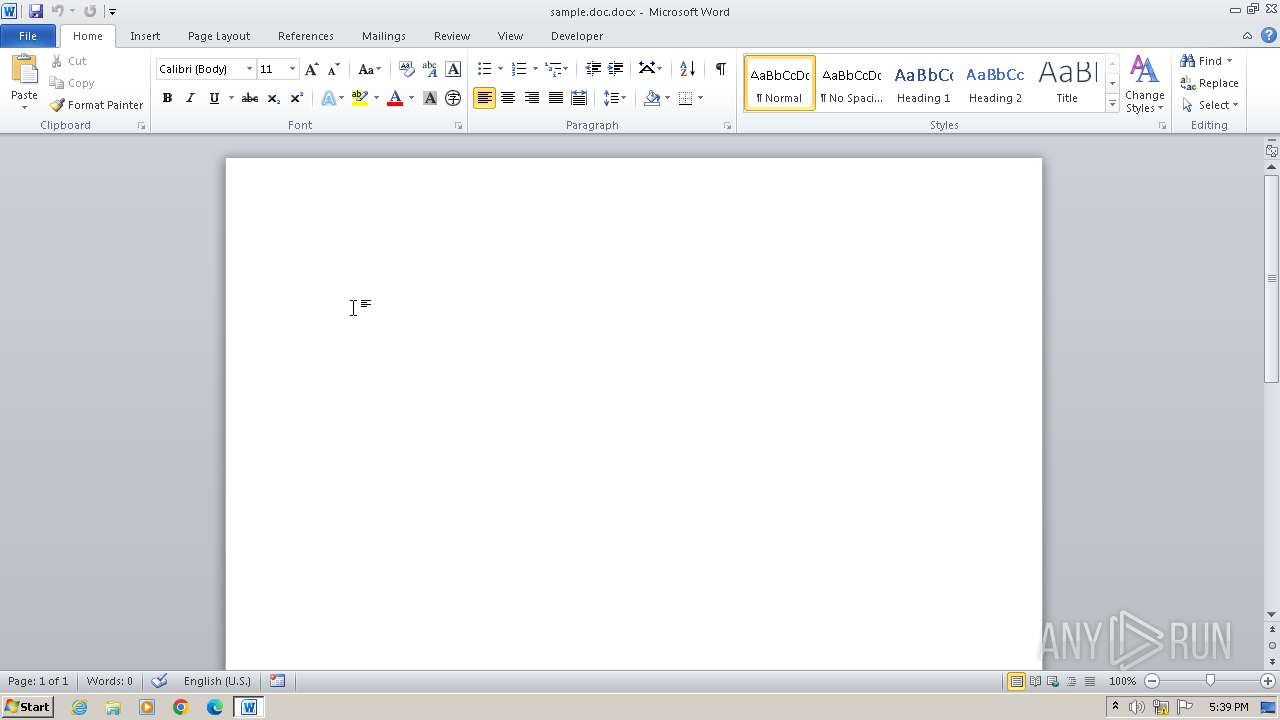Click the Paste icon
The width and height of the screenshot is (1280, 720).
pos(24,71)
